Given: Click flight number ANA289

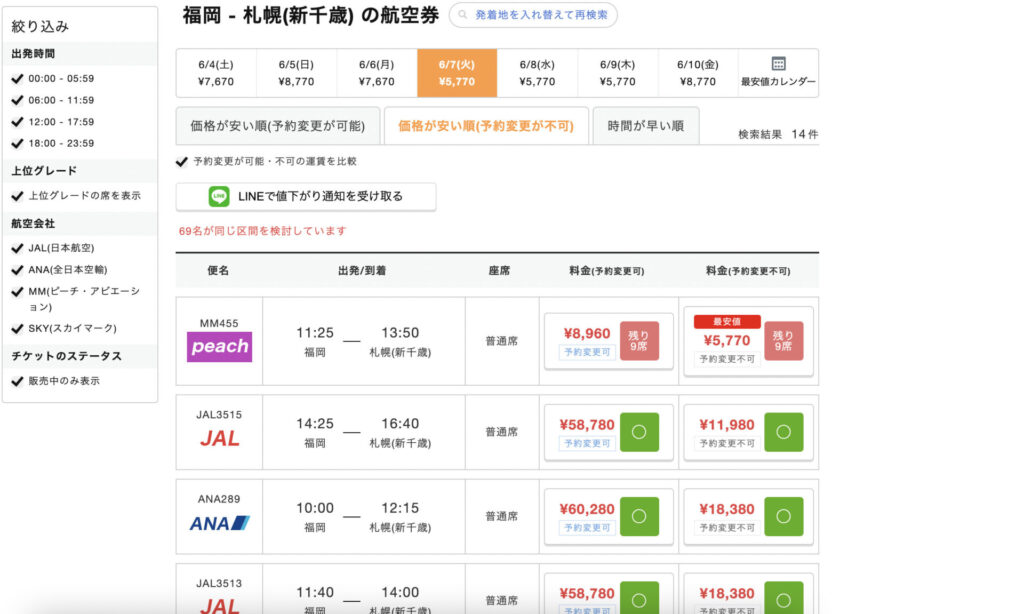Looking at the screenshot, I should coord(219,499).
